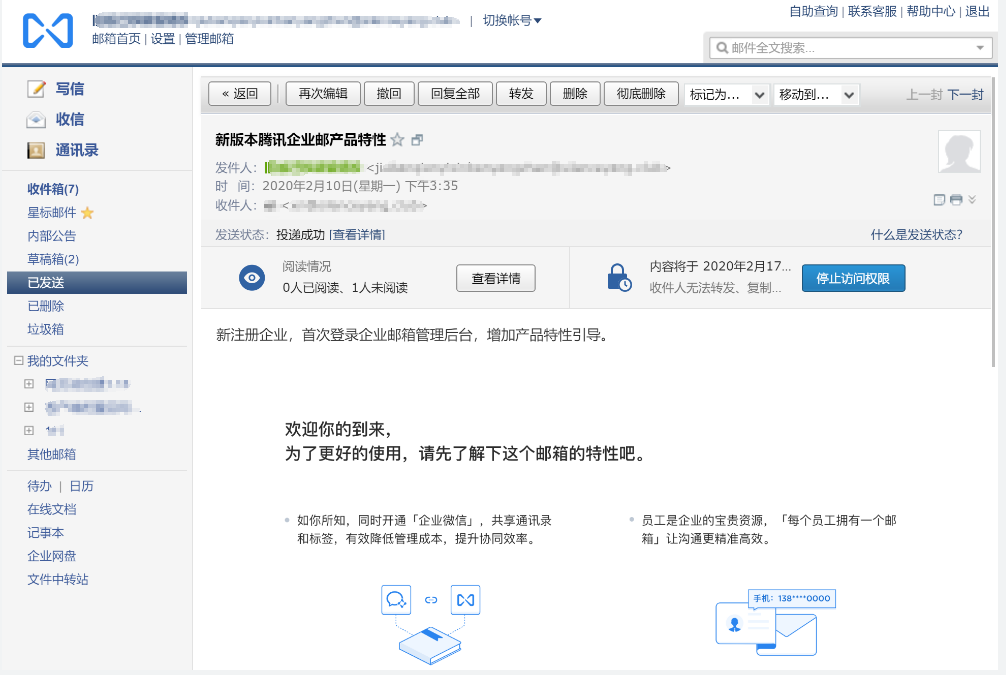Click the memo note icon near print

[x=939, y=199]
